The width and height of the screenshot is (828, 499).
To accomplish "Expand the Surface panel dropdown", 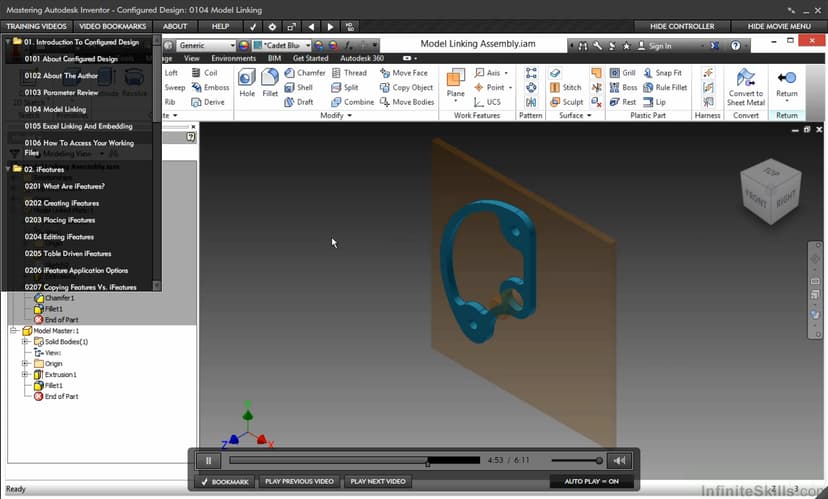I will pyautogui.click(x=575, y=116).
